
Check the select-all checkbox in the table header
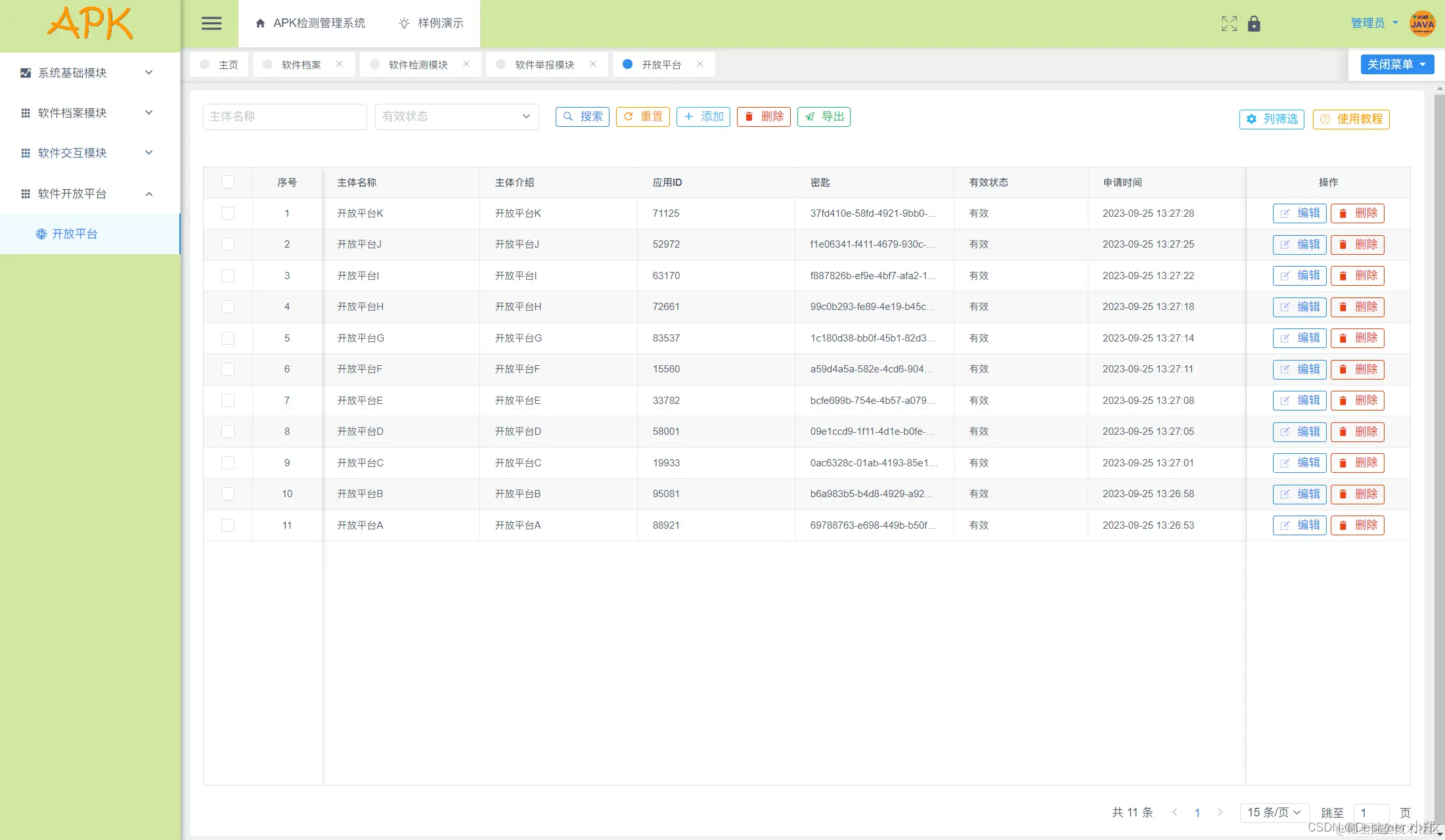pos(228,182)
